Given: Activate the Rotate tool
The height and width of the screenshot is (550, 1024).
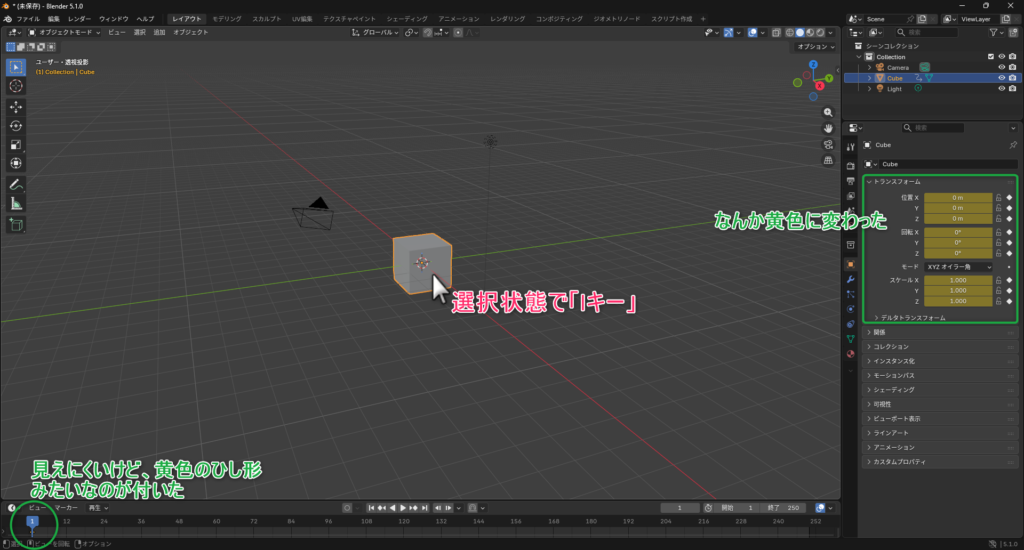Looking at the screenshot, I should (x=16, y=126).
